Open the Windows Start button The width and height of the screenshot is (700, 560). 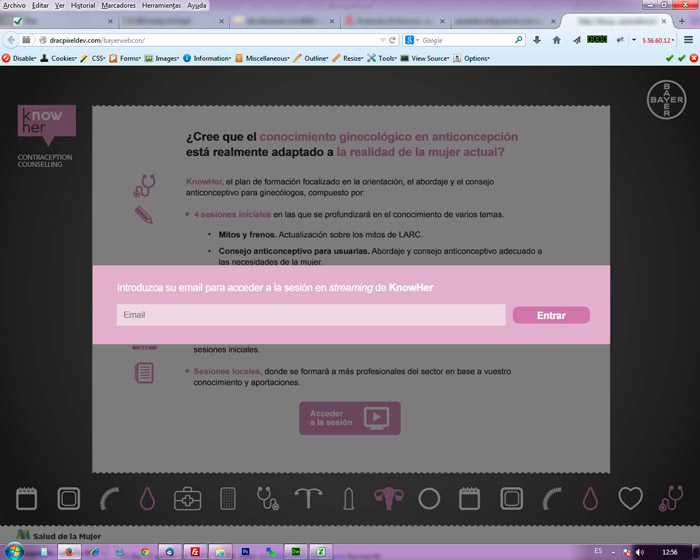(x=14, y=552)
